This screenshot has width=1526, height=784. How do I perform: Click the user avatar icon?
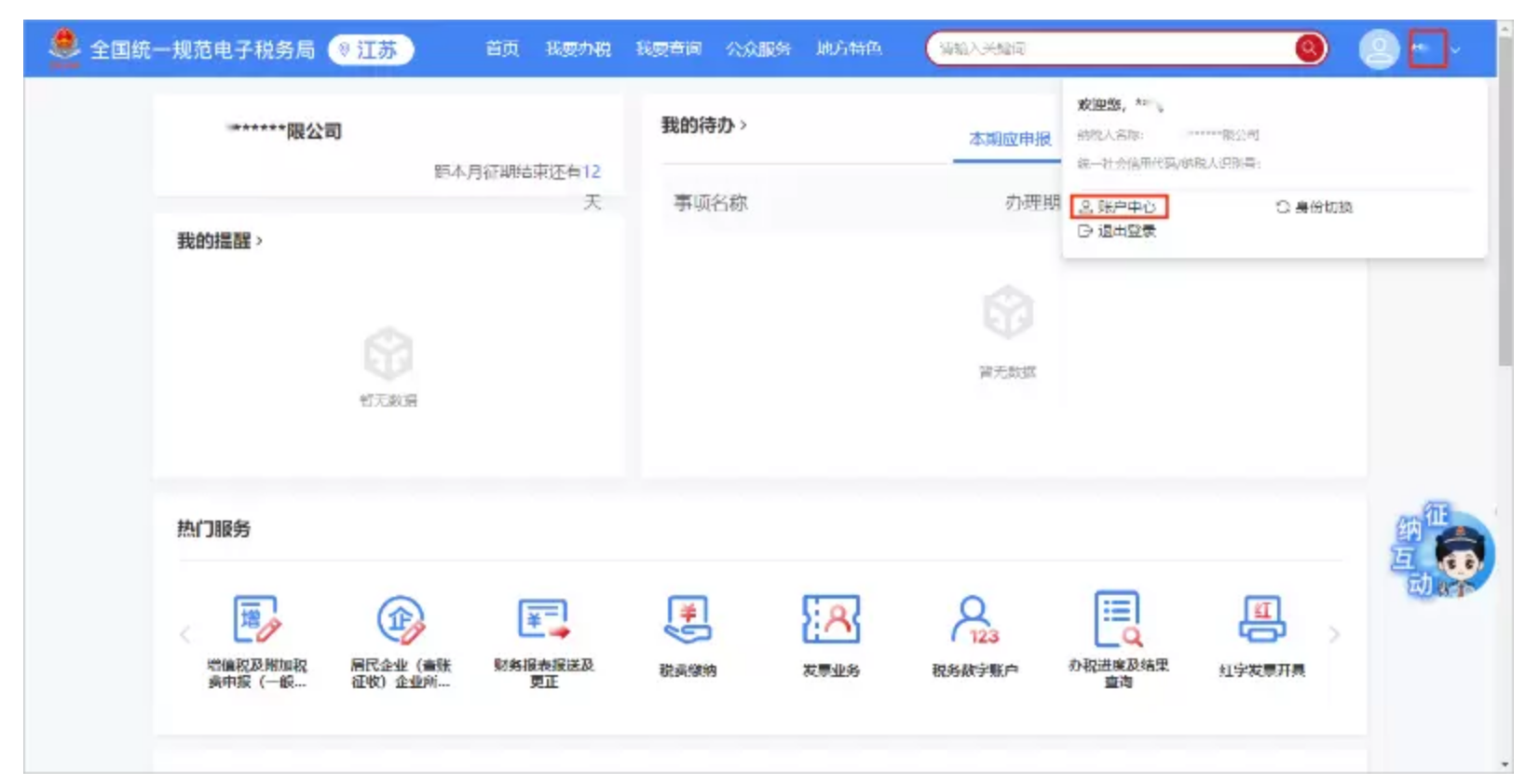pyautogui.click(x=1379, y=49)
